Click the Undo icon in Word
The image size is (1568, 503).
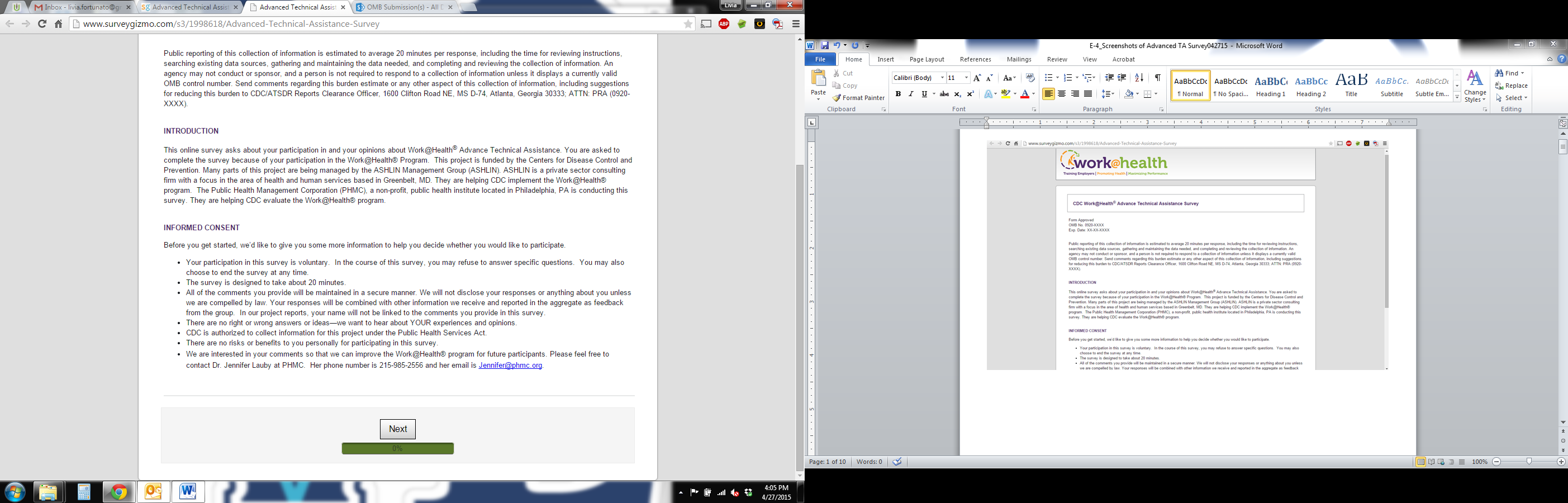tap(837, 46)
